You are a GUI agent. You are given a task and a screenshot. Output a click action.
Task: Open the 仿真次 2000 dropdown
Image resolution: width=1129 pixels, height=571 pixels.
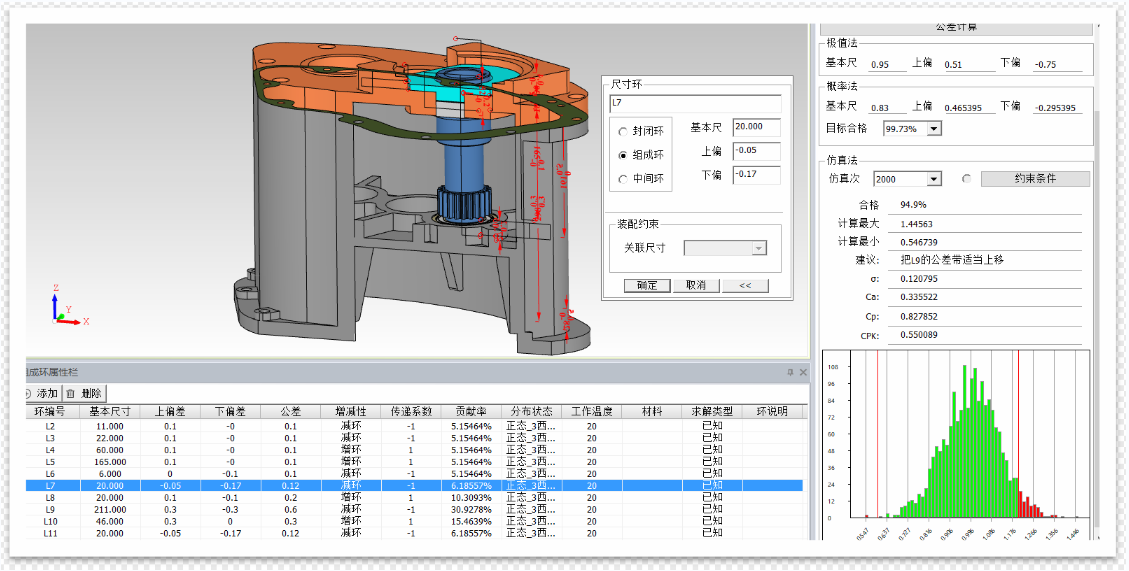pyautogui.click(x=934, y=179)
